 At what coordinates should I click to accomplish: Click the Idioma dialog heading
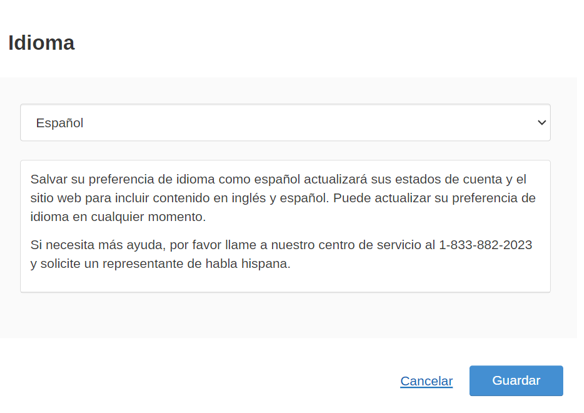pos(41,43)
